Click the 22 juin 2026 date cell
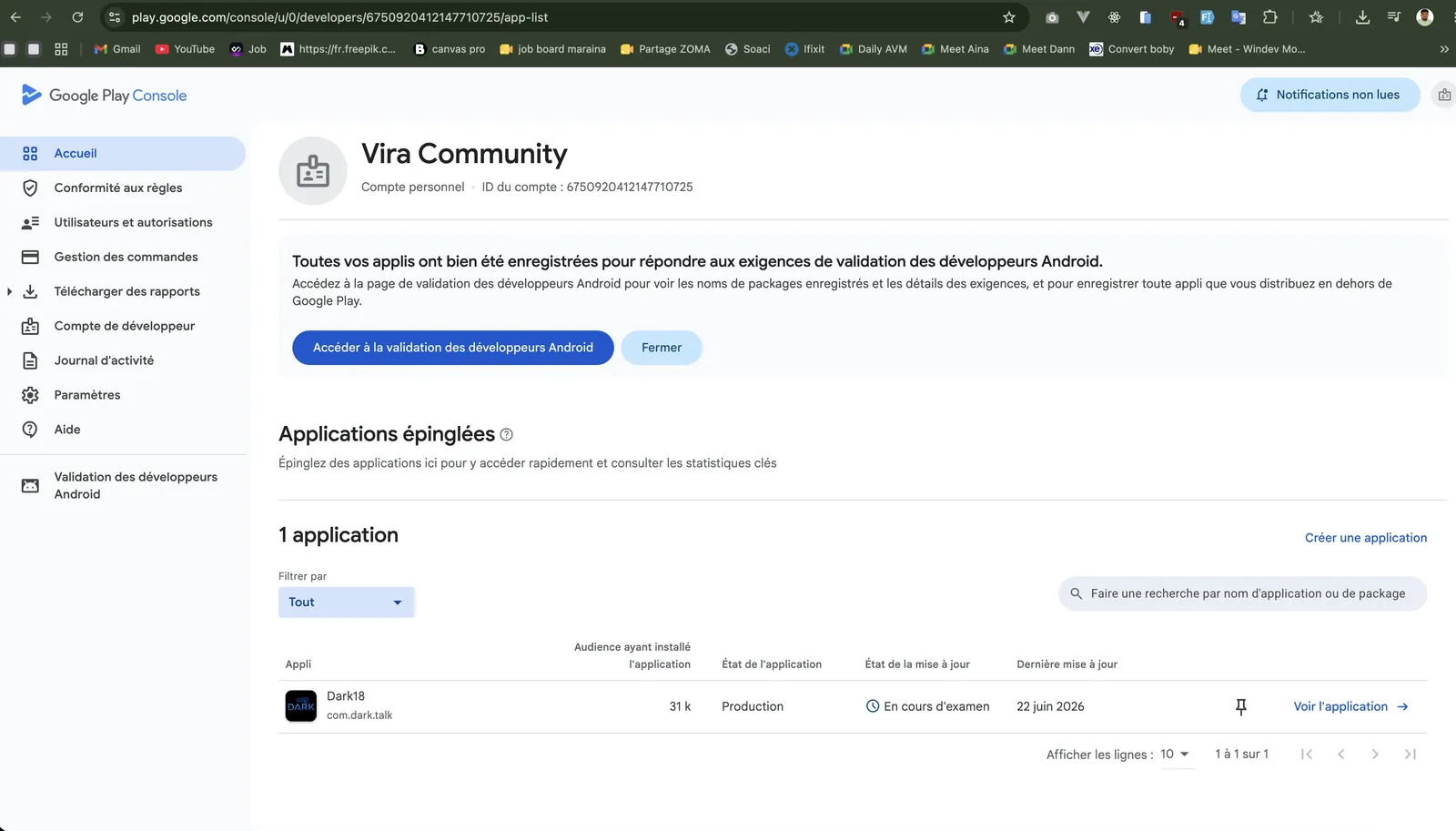1456x831 pixels. click(x=1050, y=707)
